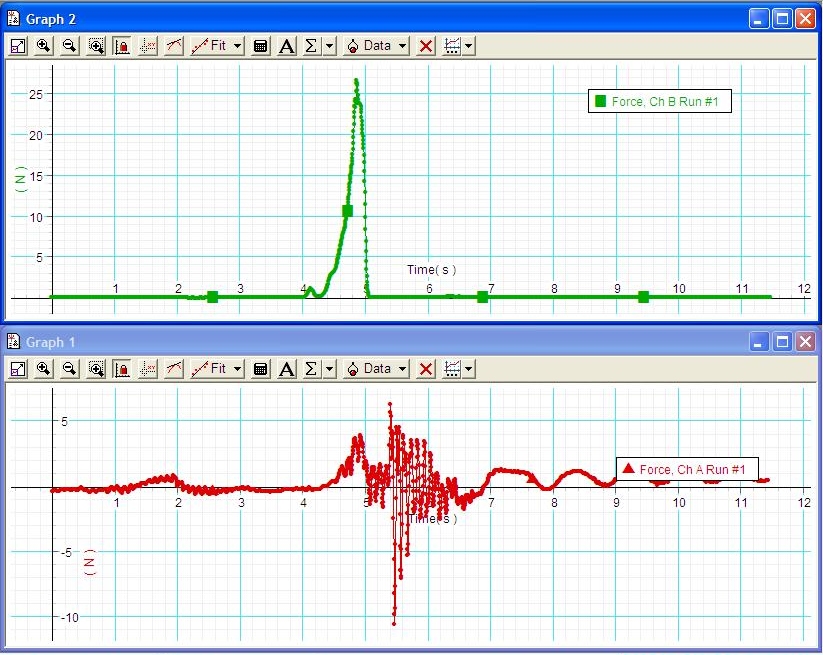Click green data marker on the rising peak
Image resolution: width=823 pixels, height=655 pixels.
click(347, 211)
